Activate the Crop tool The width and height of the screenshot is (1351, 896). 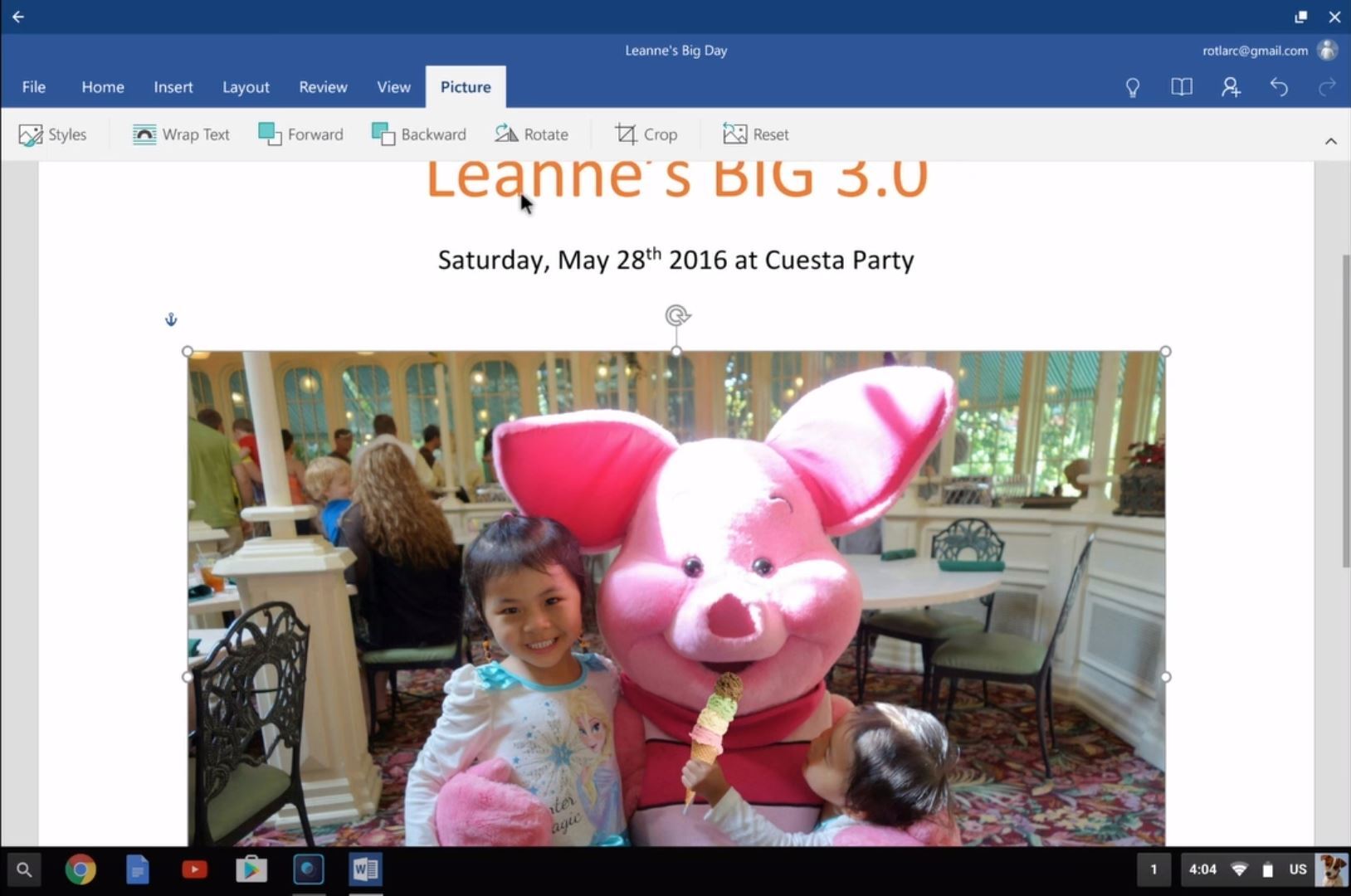[646, 134]
